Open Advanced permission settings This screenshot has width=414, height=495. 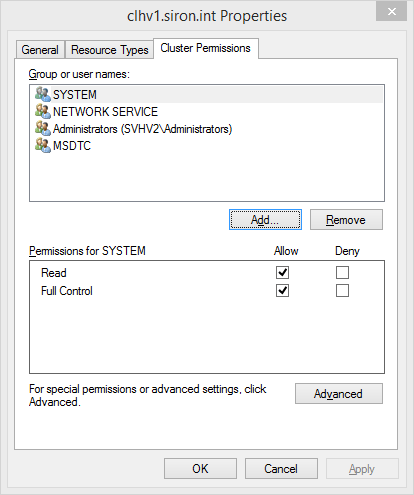pyautogui.click(x=339, y=394)
